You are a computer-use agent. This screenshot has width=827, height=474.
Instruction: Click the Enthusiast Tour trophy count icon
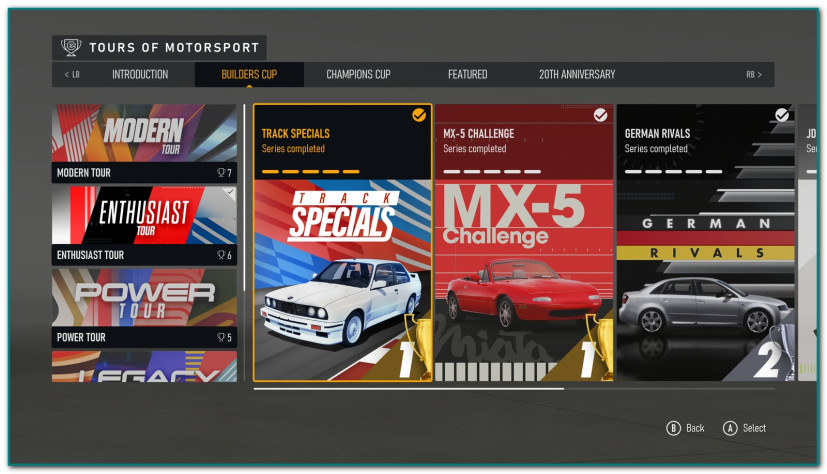(x=221, y=255)
